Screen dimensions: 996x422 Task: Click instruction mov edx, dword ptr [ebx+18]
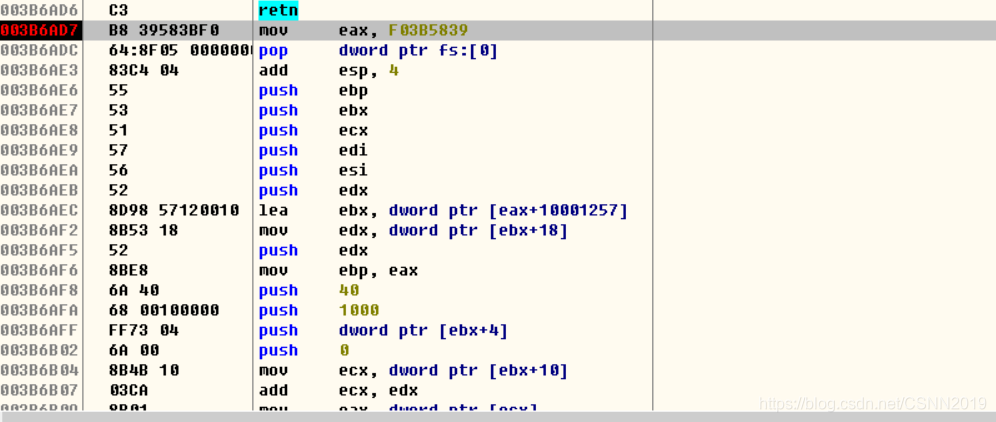coord(413,231)
